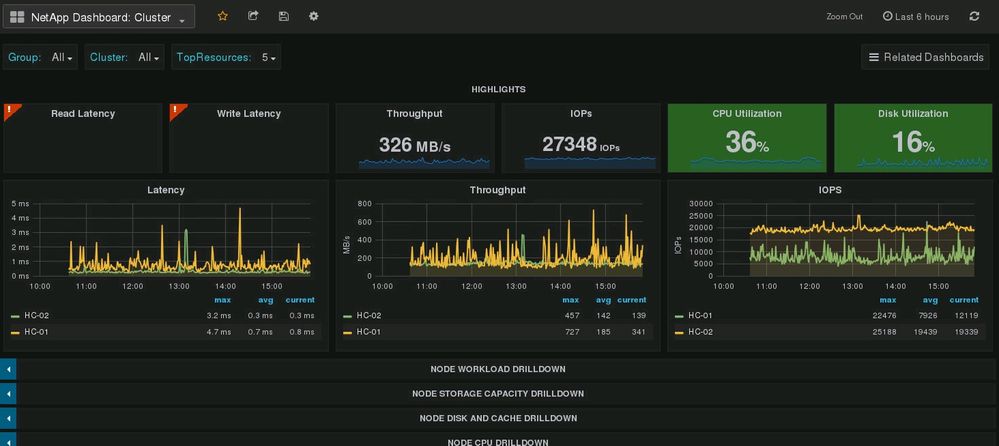Image resolution: width=999 pixels, height=446 pixels.
Task: Click the green CPU Utilization panel
Action: pyautogui.click(x=747, y=138)
